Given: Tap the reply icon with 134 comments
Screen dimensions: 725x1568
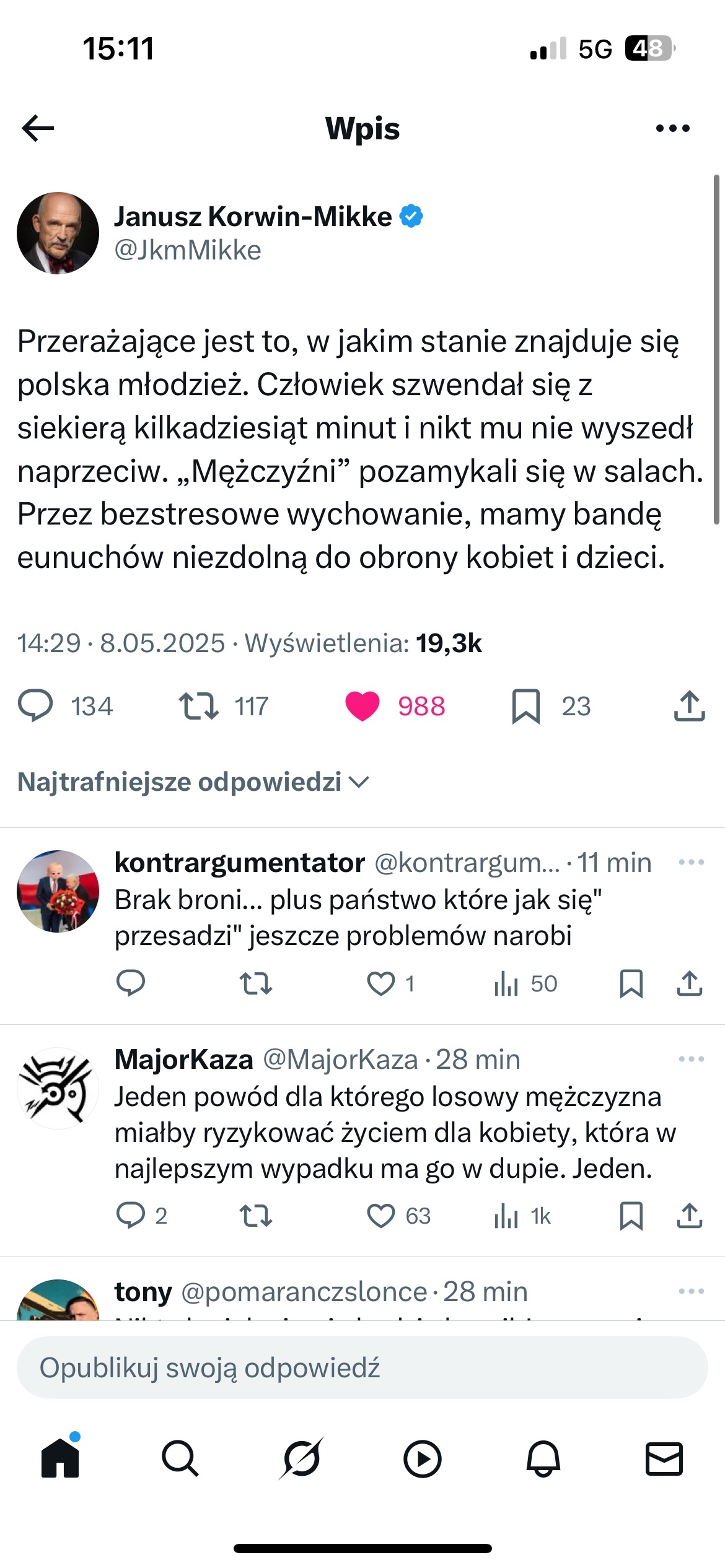Looking at the screenshot, I should (36, 706).
